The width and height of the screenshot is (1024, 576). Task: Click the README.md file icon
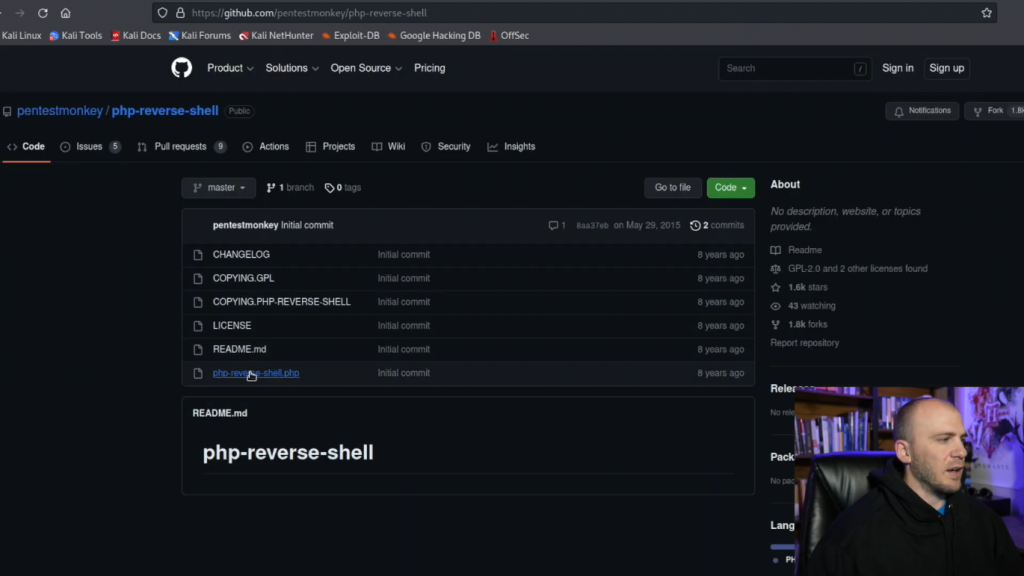tap(198, 349)
